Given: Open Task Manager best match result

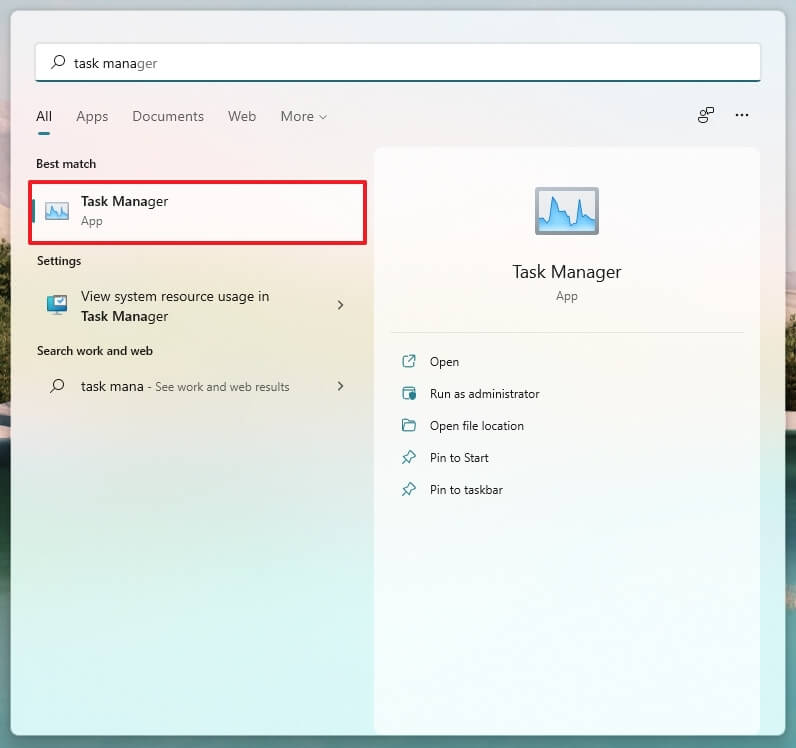Looking at the screenshot, I should [x=197, y=212].
